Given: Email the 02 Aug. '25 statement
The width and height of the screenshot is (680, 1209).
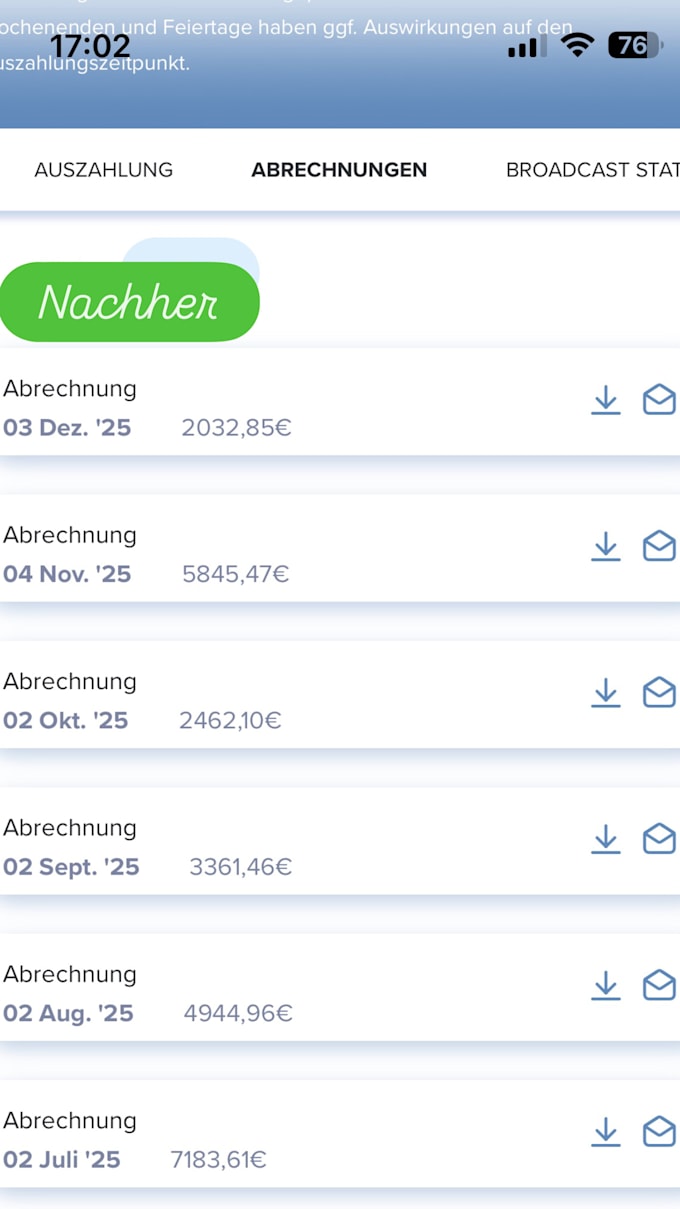Looking at the screenshot, I should click(x=659, y=986).
